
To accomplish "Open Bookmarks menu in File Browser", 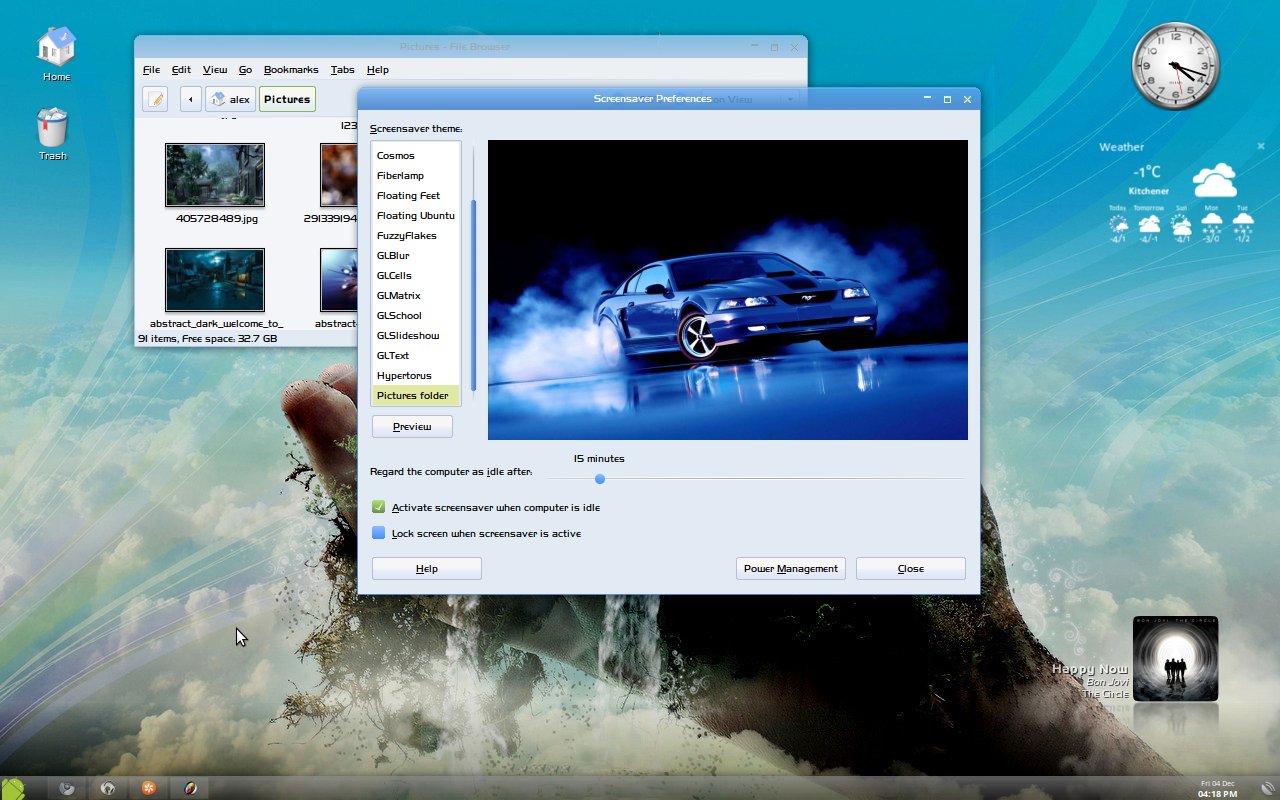I will (291, 70).
